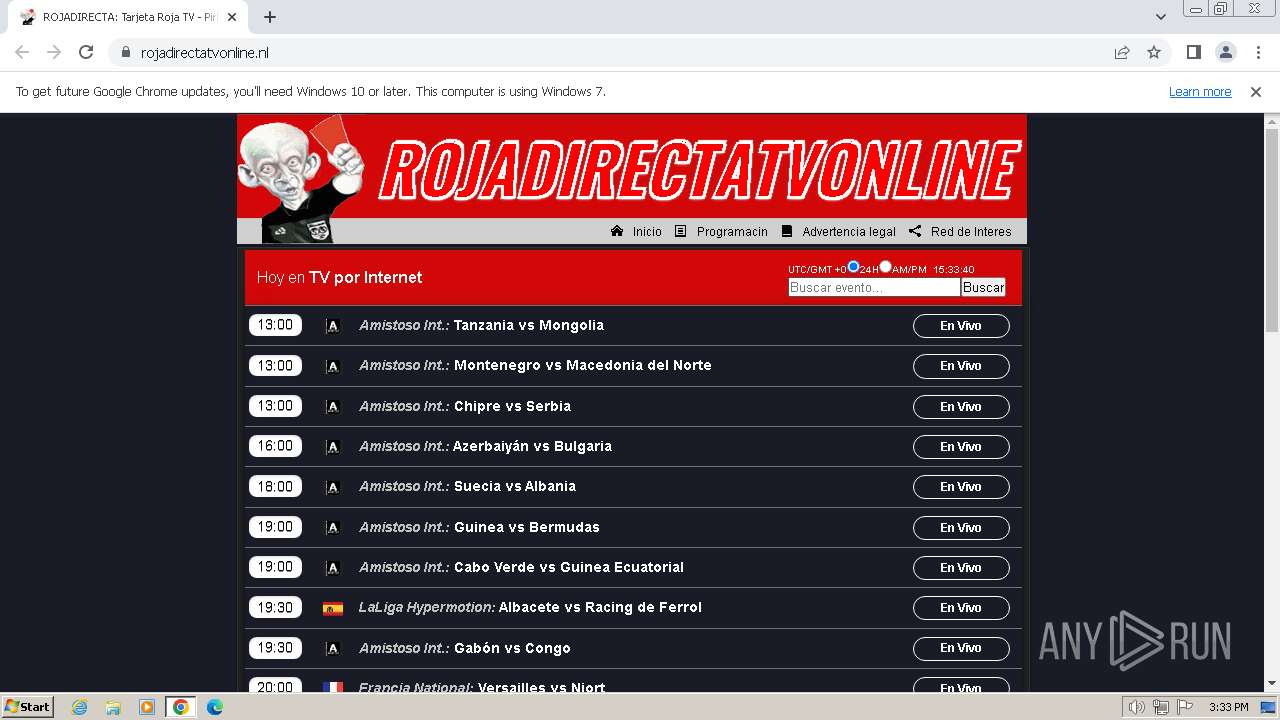Click 16:00 time badge
This screenshot has width=1280, height=720.
pyautogui.click(x=275, y=446)
